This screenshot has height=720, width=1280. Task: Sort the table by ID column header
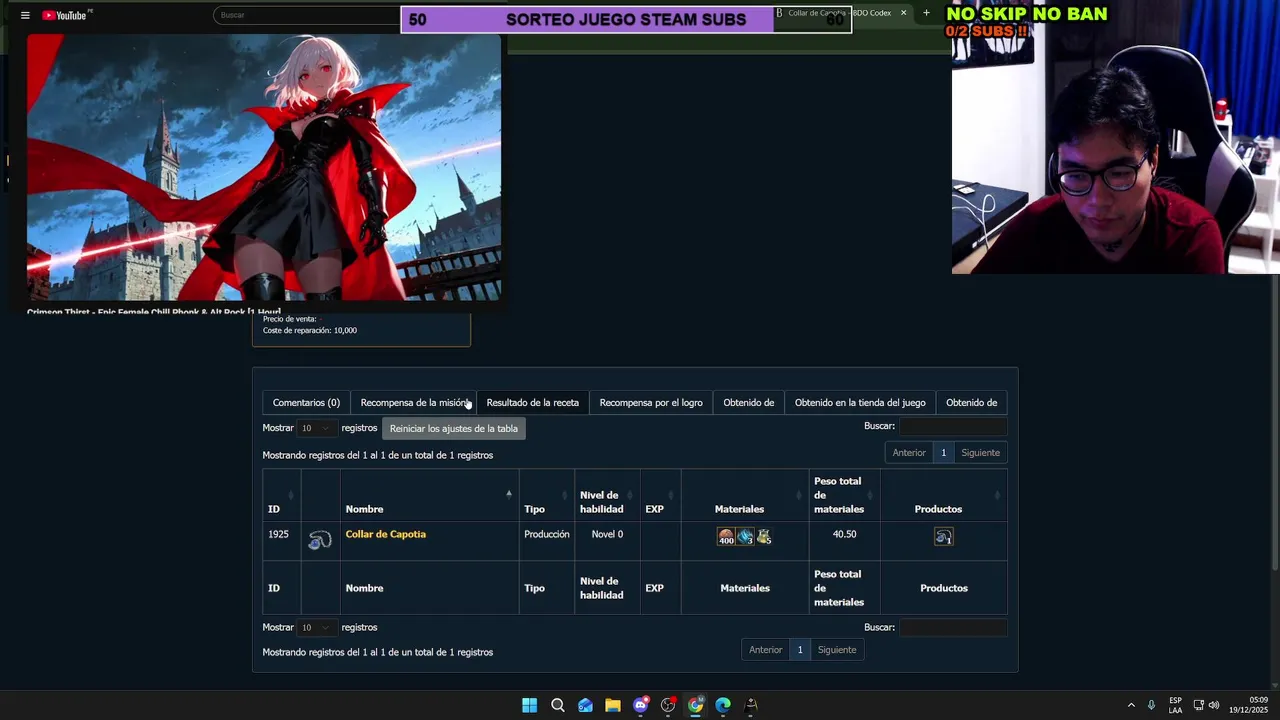281,495
